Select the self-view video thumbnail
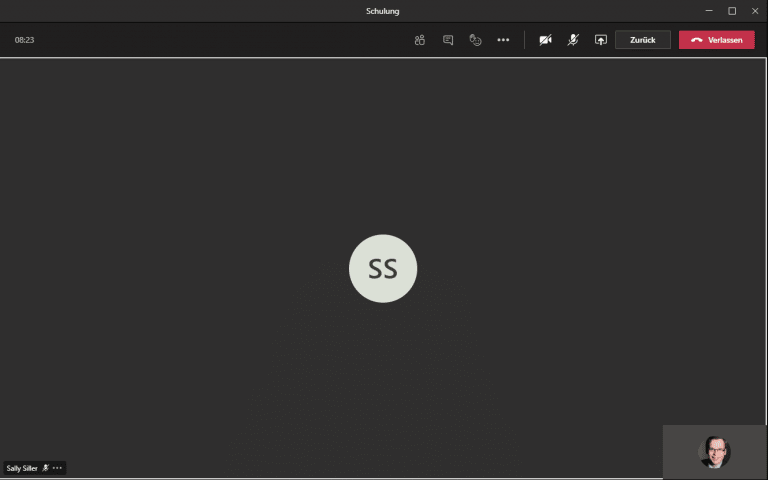Screen dimensions: 768x480 tap(714, 452)
